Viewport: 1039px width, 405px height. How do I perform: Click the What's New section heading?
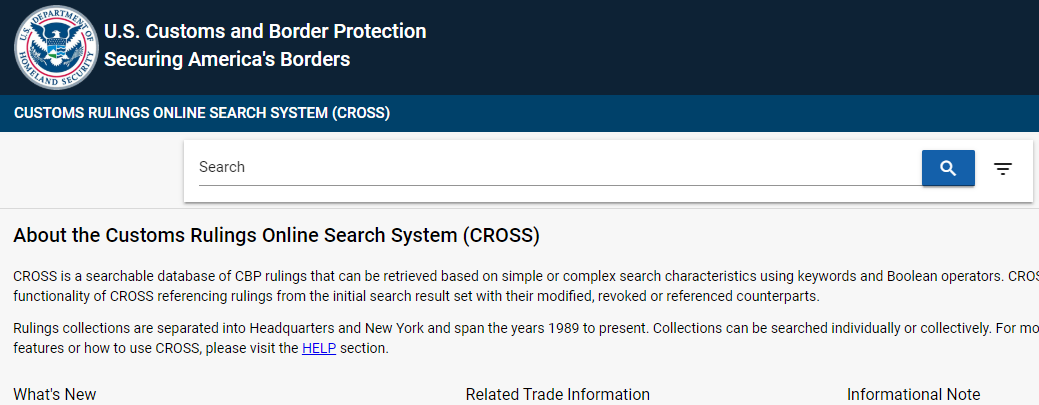coord(55,395)
